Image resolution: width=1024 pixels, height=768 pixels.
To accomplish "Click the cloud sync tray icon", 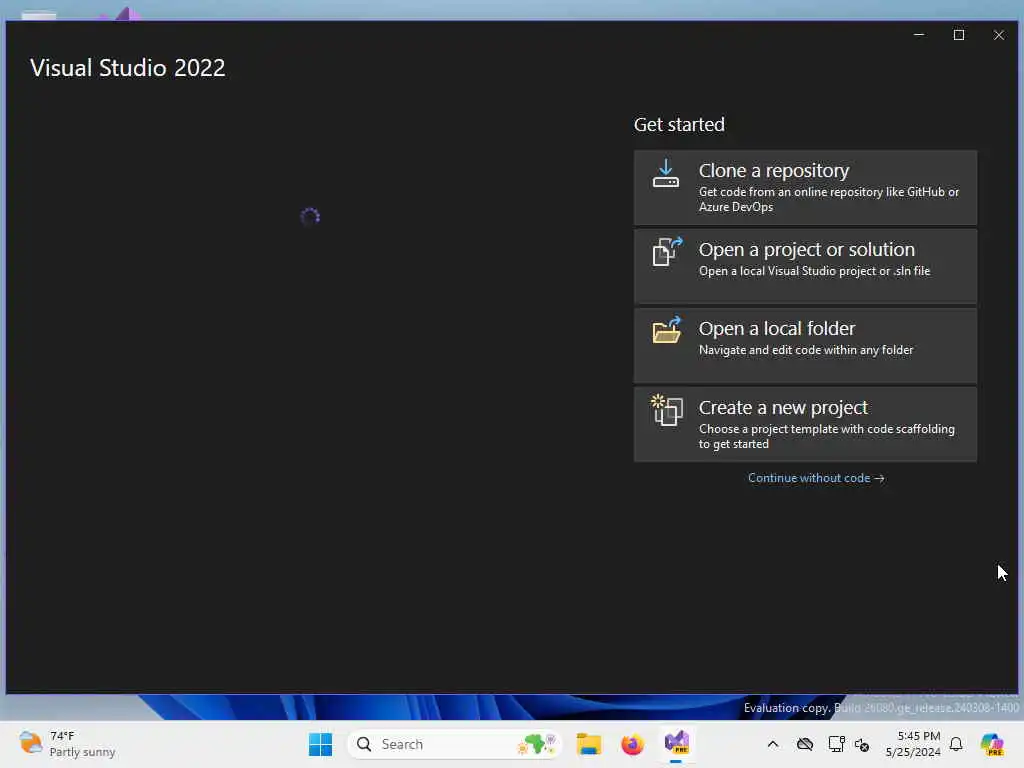I will click(805, 744).
